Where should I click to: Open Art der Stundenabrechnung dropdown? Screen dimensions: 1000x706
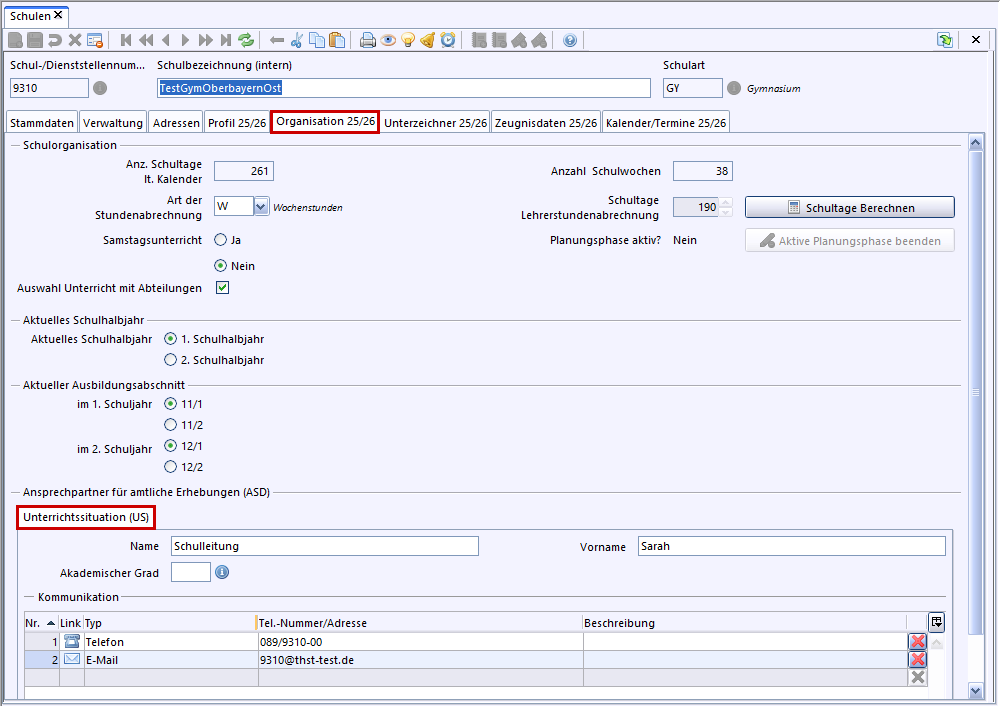click(x=261, y=207)
